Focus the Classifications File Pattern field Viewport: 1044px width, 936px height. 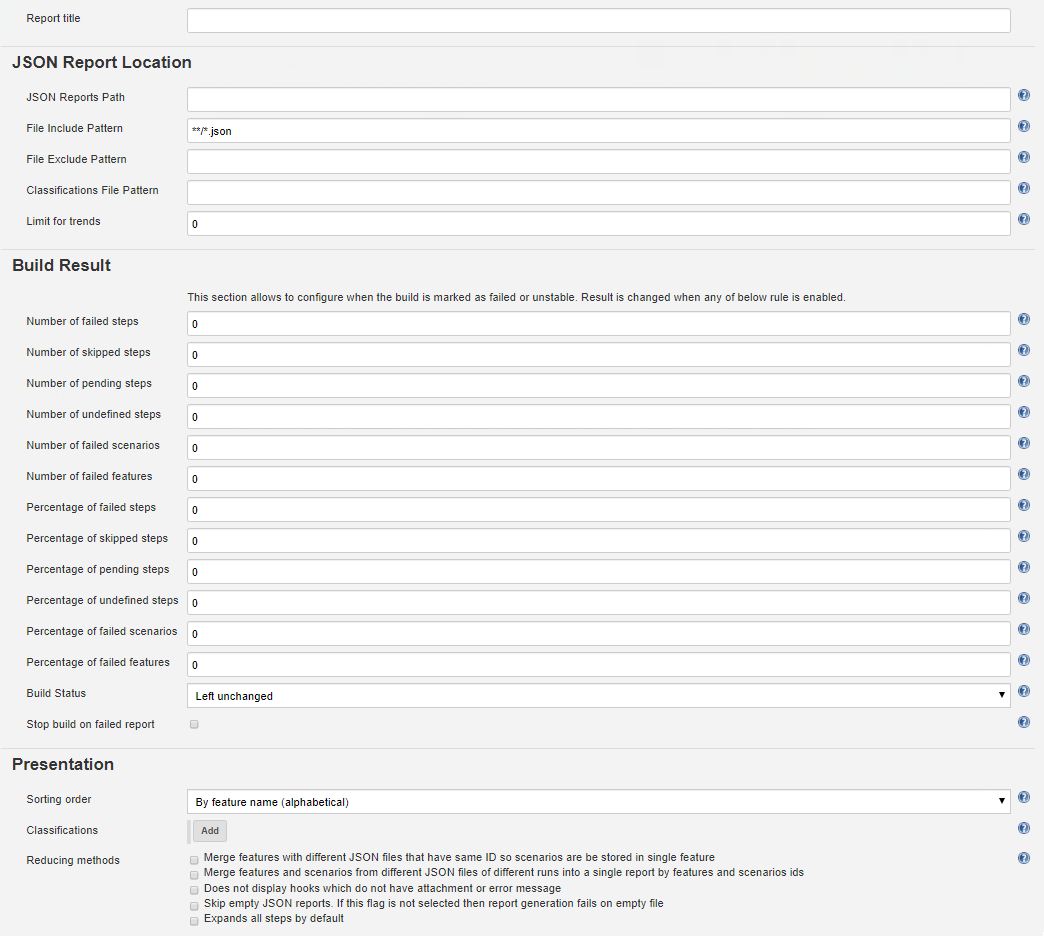[599, 192]
